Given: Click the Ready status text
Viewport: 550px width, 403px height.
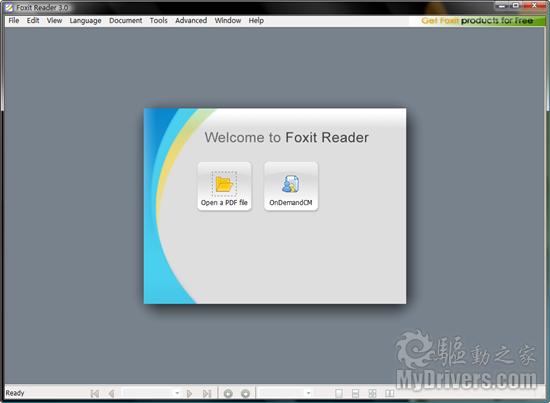Looking at the screenshot, I should click(x=15, y=393).
